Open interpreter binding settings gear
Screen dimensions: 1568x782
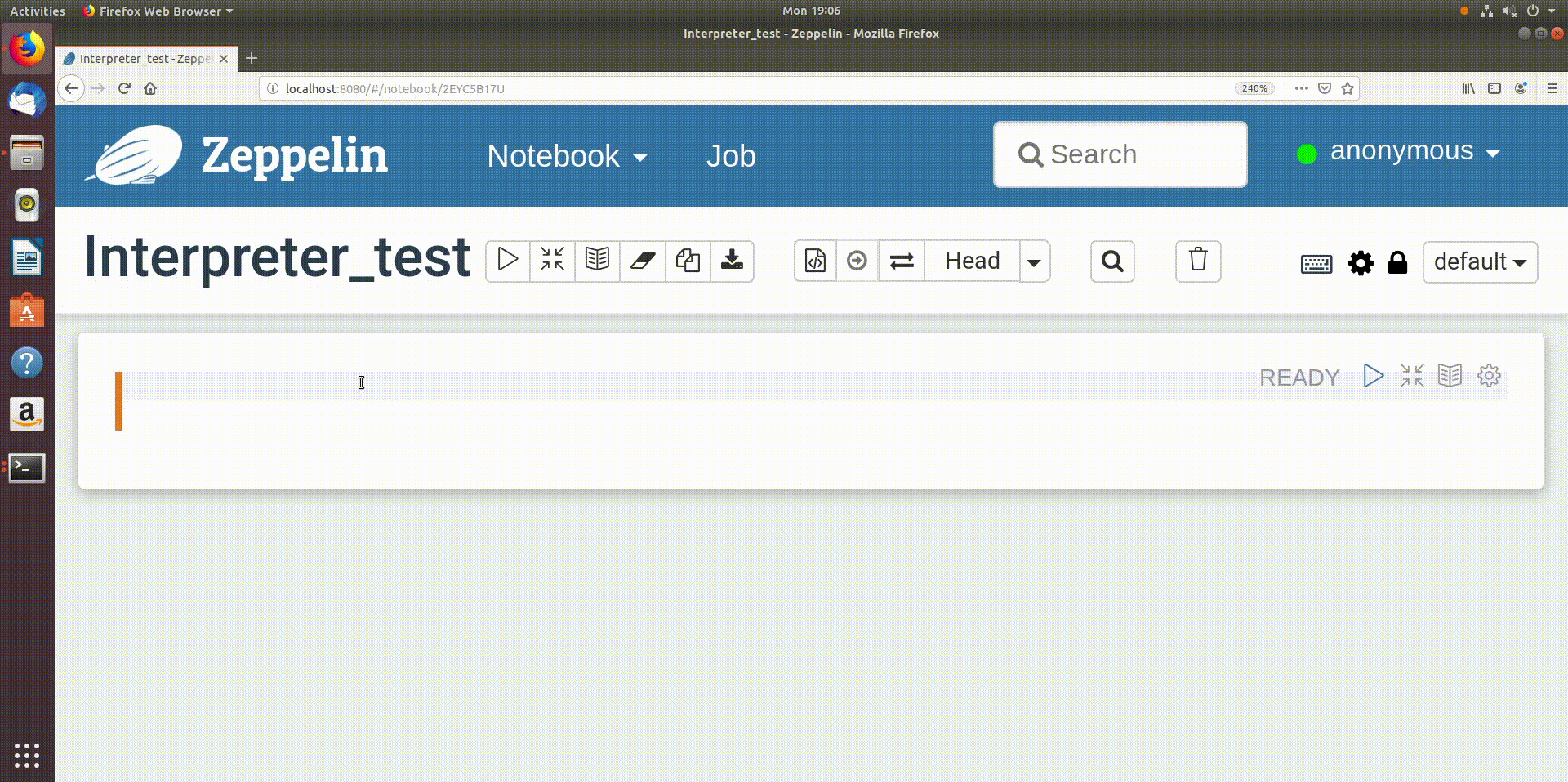1360,262
